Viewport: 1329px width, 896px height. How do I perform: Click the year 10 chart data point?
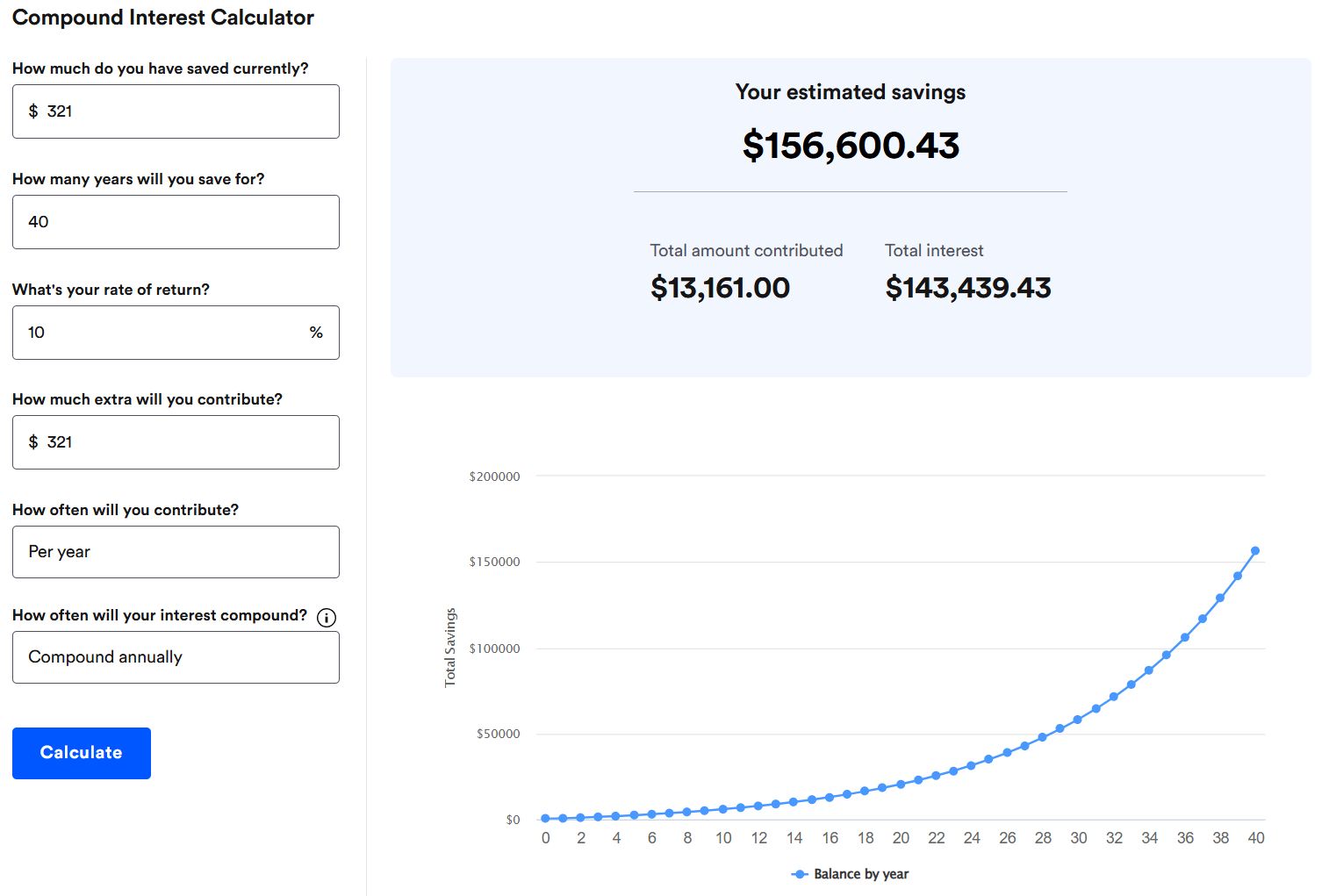tap(722, 809)
